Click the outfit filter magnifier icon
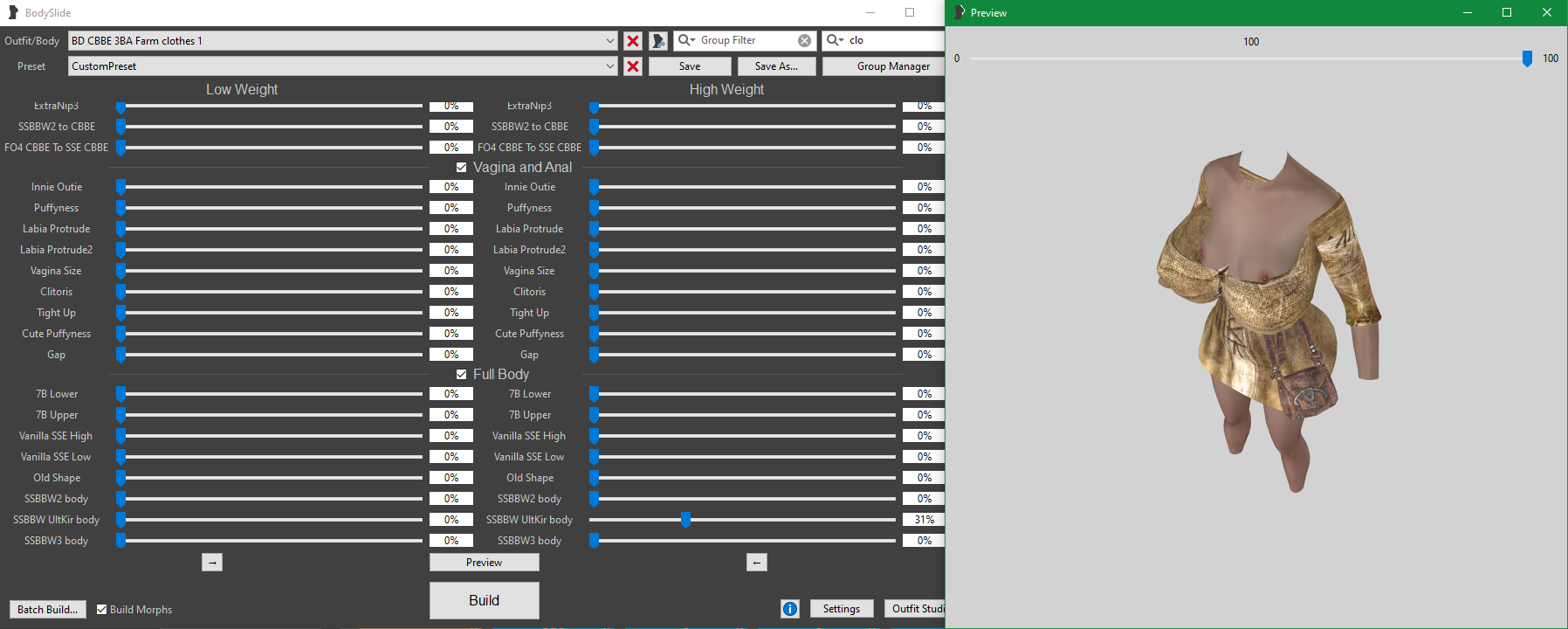Viewport: 1568px width, 629px height. click(835, 40)
